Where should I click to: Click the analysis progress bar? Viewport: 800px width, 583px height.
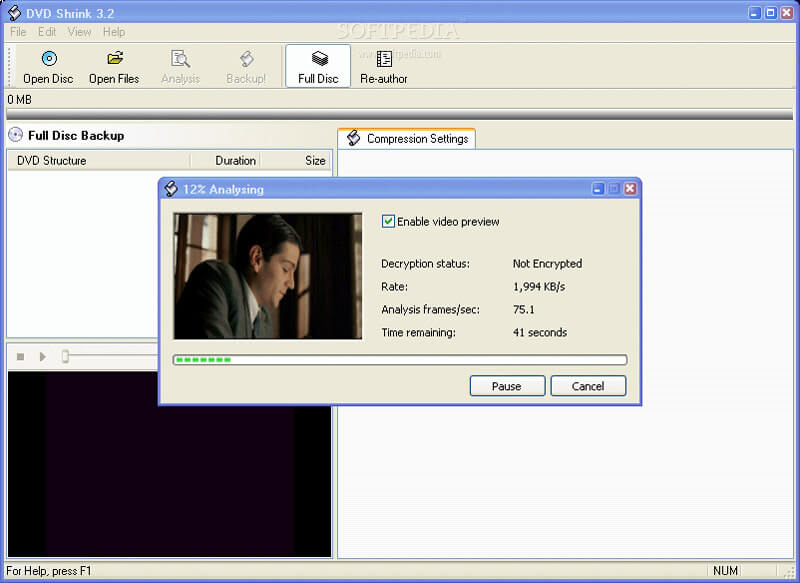click(x=398, y=360)
